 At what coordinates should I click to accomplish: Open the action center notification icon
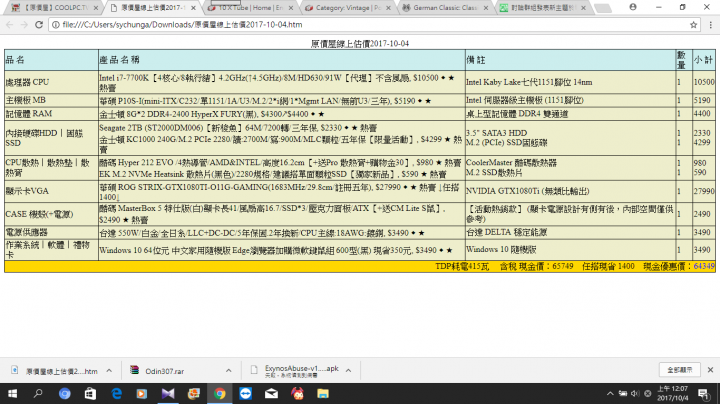click(x=703, y=393)
